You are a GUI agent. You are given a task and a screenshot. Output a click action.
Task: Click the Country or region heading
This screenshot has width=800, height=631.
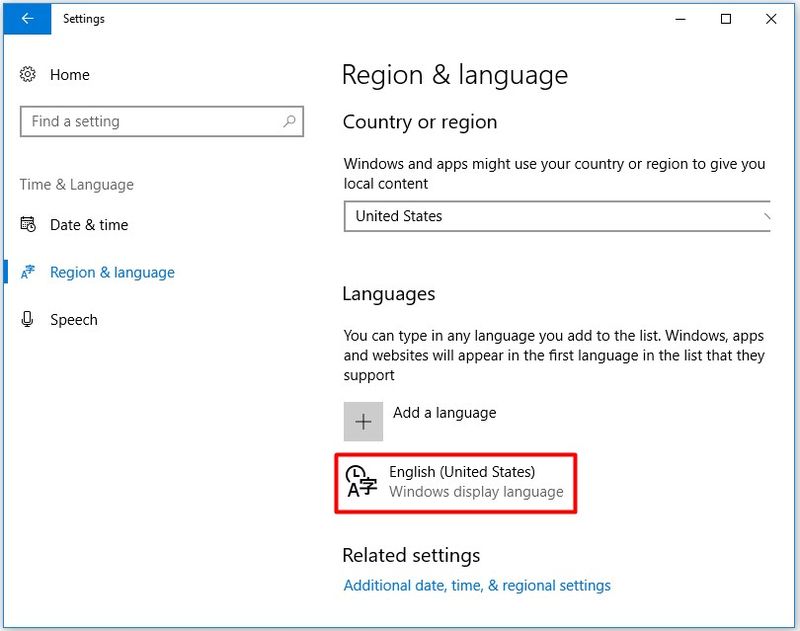click(420, 122)
